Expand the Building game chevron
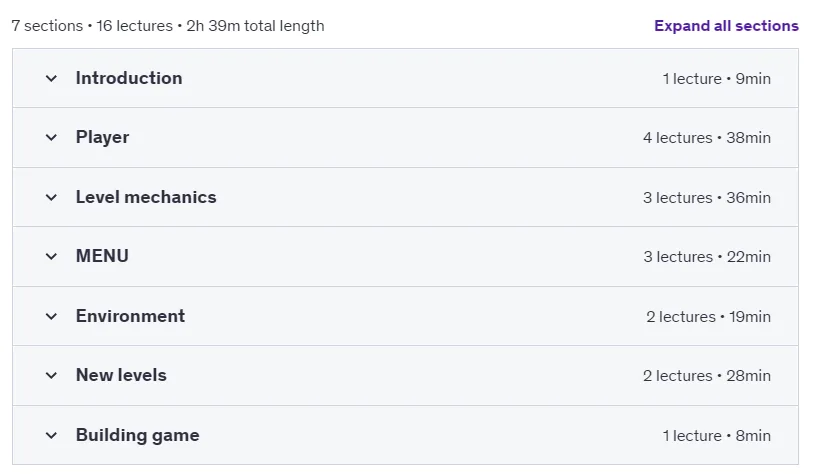The image size is (814, 475). tap(51, 435)
